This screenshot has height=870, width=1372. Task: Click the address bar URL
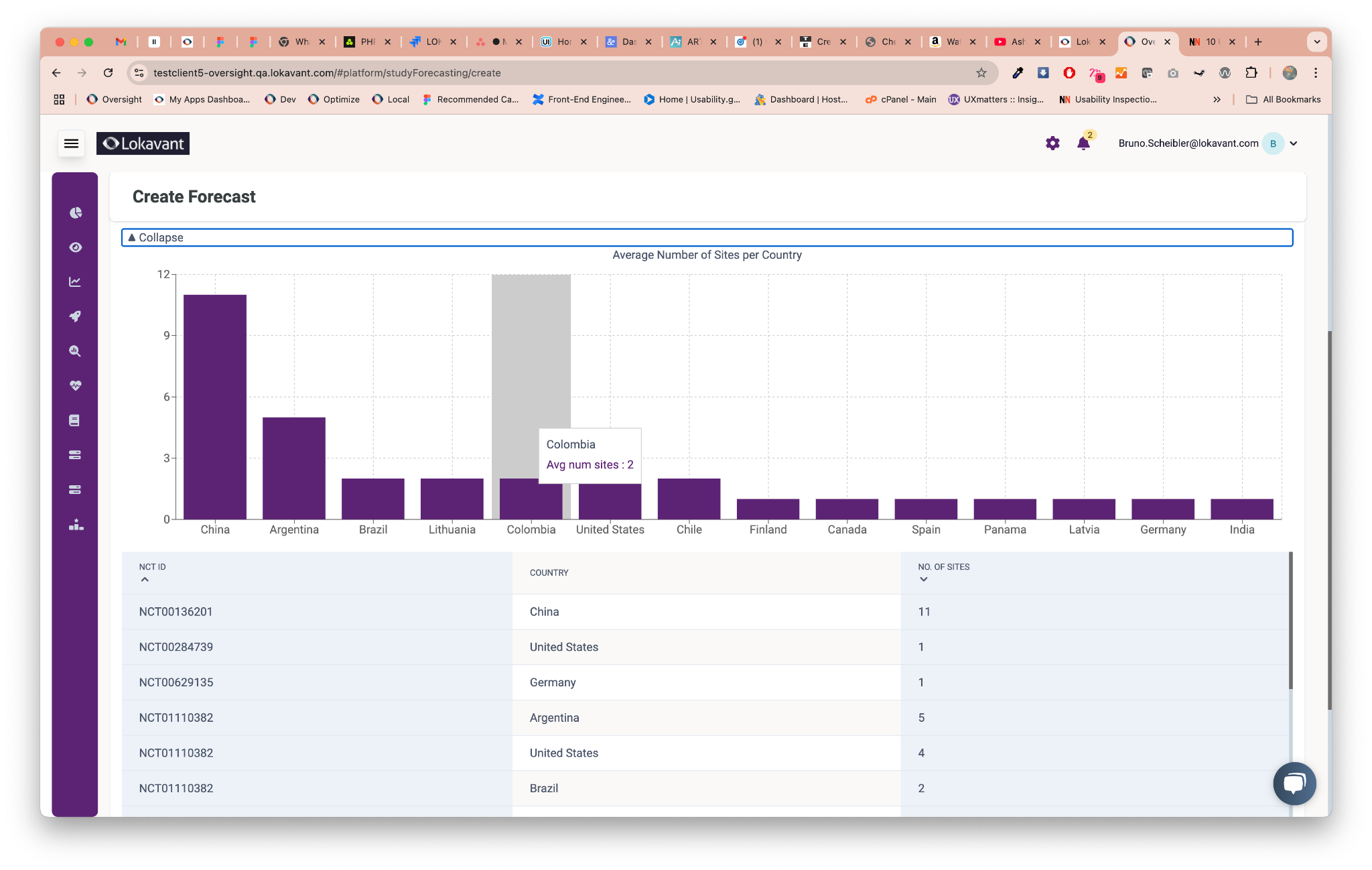click(x=327, y=72)
